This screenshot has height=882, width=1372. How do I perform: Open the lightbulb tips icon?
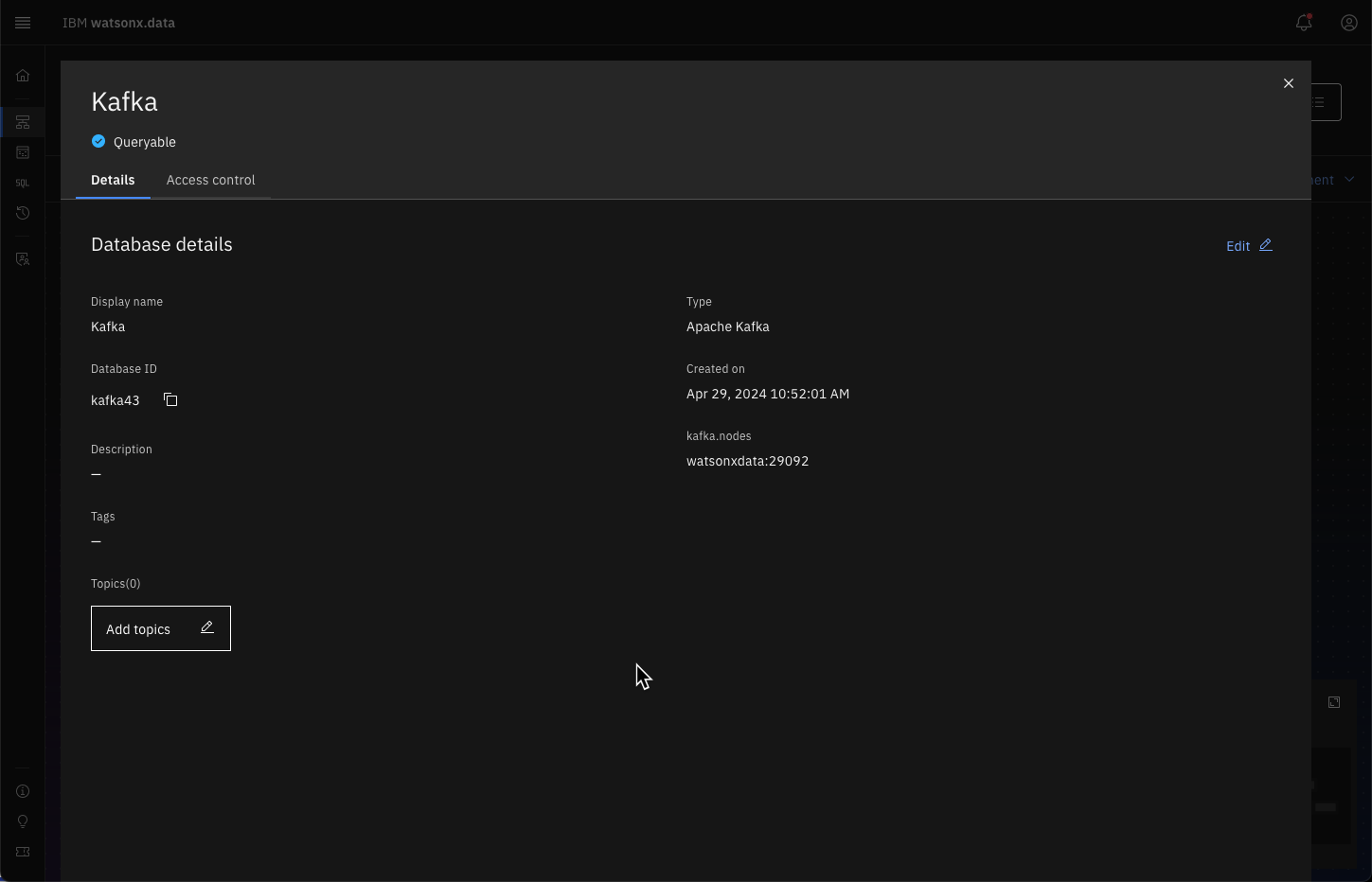point(23,821)
